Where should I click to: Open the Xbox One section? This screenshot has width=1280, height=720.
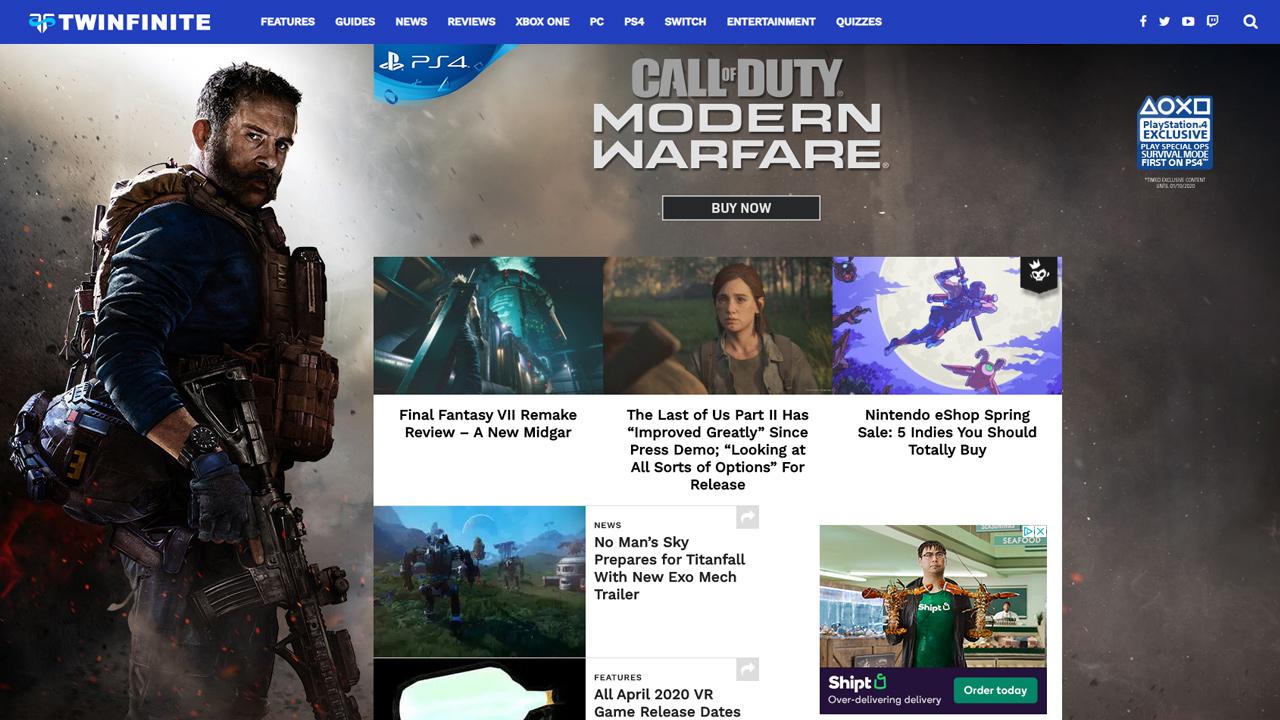pyautogui.click(x=542, y=21)
